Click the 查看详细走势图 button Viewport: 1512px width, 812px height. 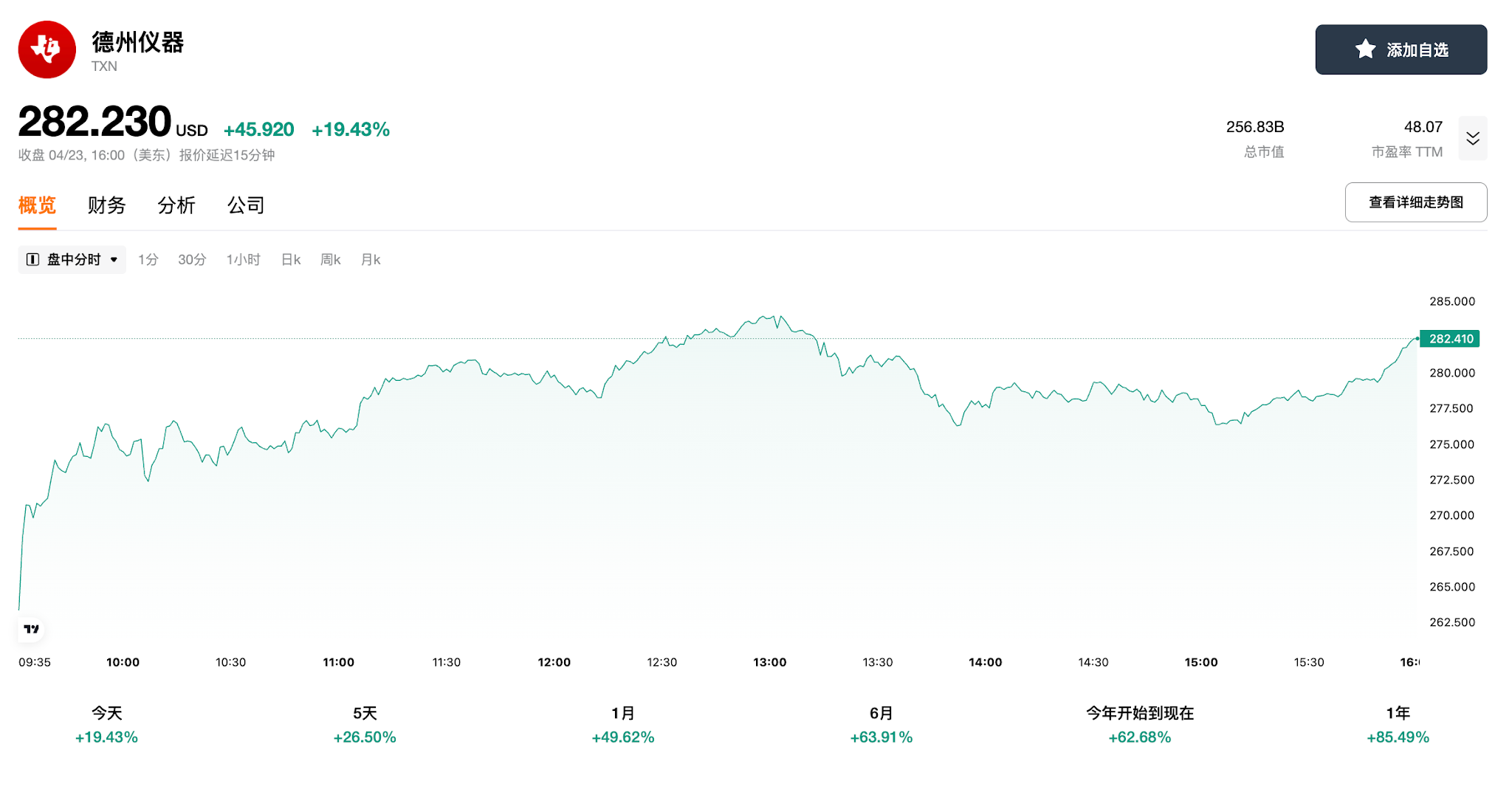1415,202
